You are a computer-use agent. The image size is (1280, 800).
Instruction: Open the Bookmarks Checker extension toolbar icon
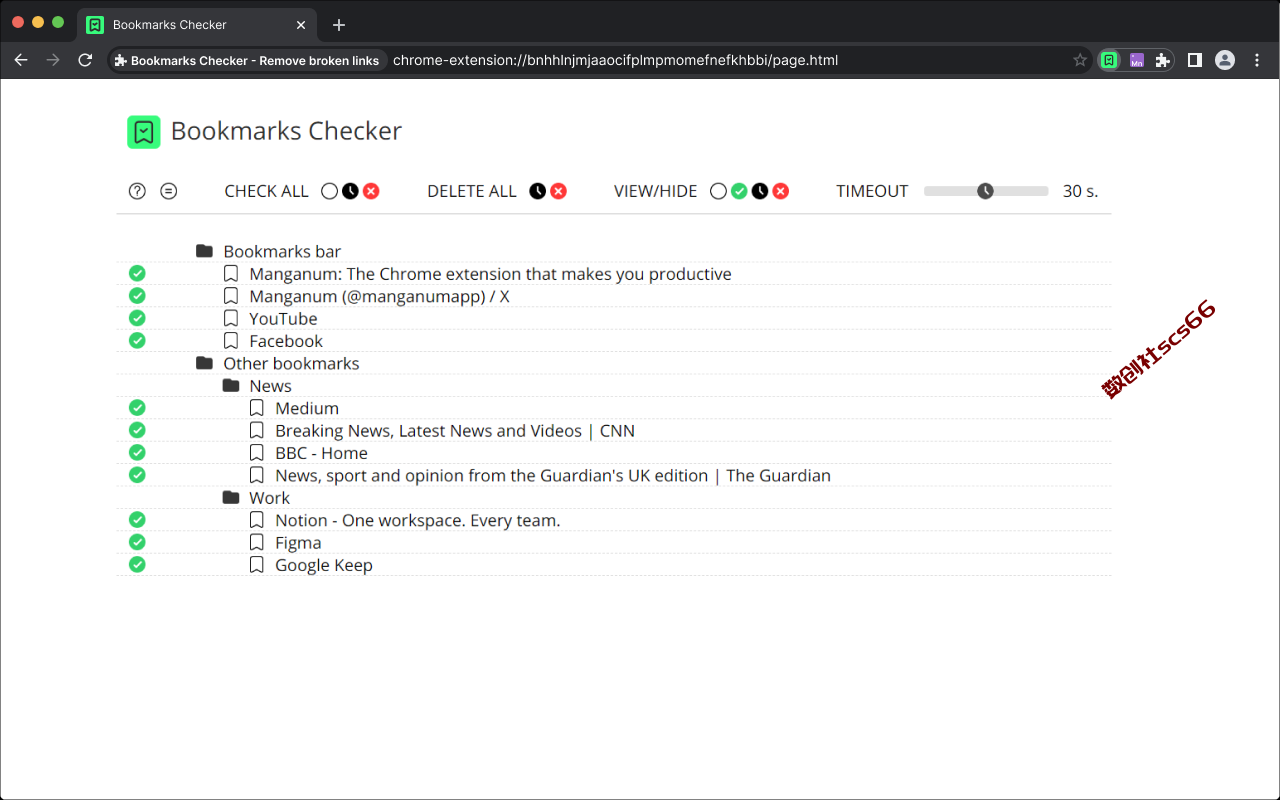(1109, 60)
